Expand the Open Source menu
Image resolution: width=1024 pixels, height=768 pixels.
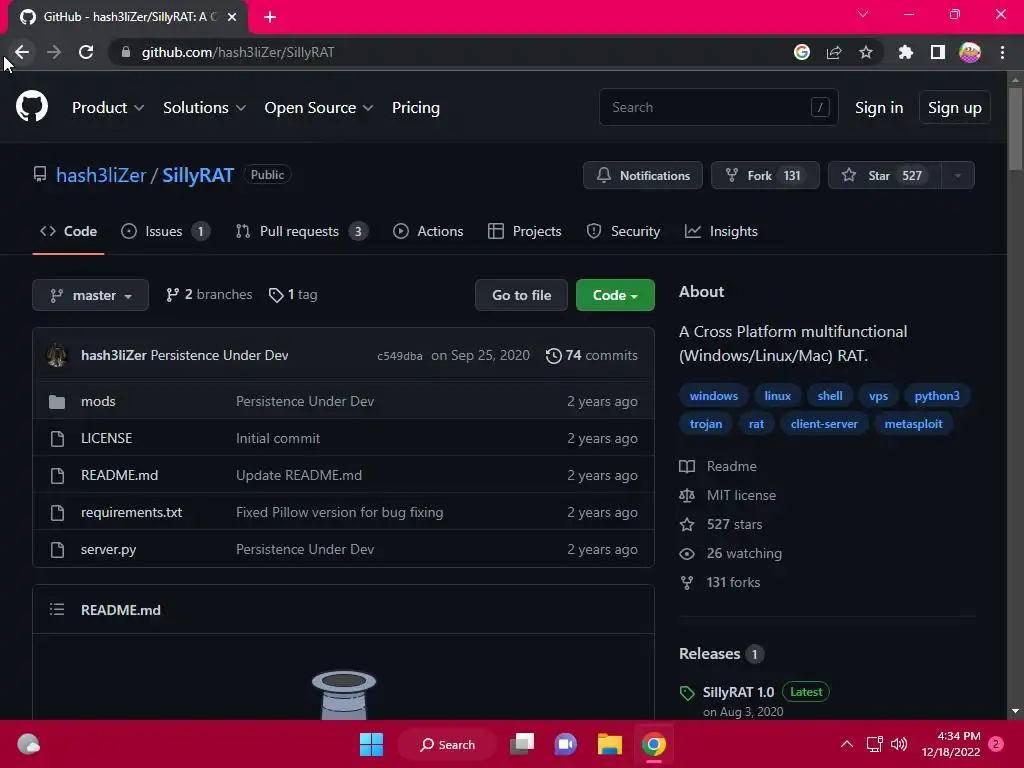pos(319,108)
